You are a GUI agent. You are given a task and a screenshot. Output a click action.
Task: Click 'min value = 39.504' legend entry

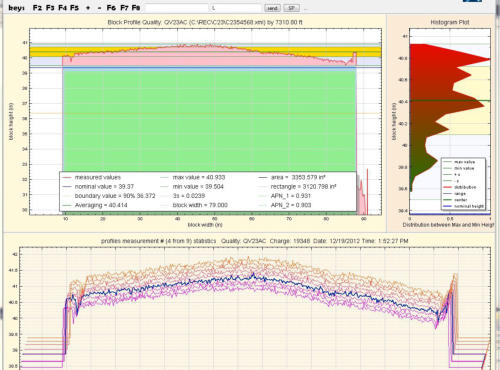click(x=192, y=187)
